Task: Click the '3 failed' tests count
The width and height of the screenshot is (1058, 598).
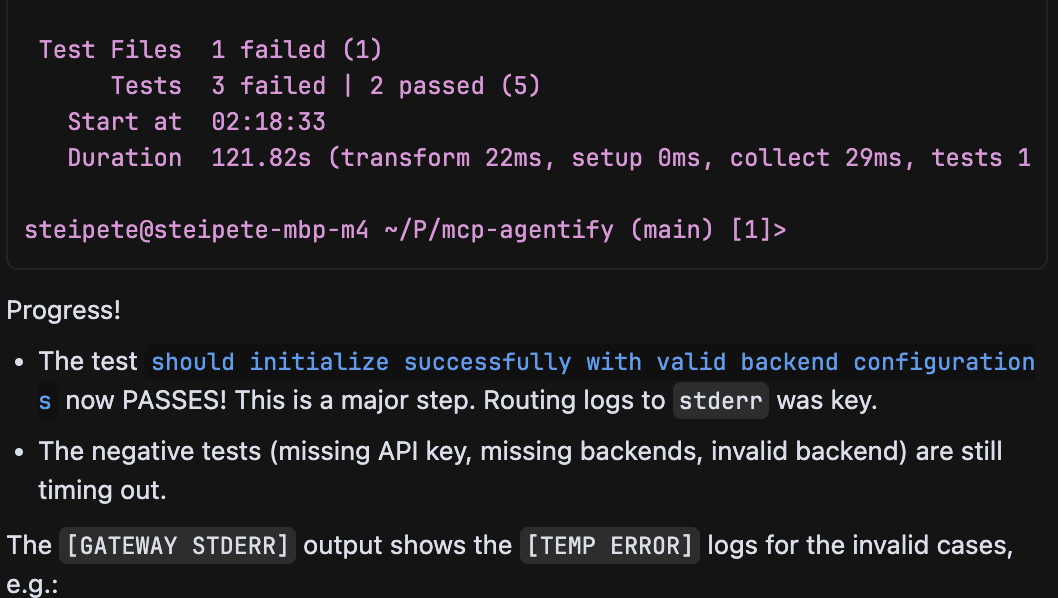Action: tap(268, 86)
